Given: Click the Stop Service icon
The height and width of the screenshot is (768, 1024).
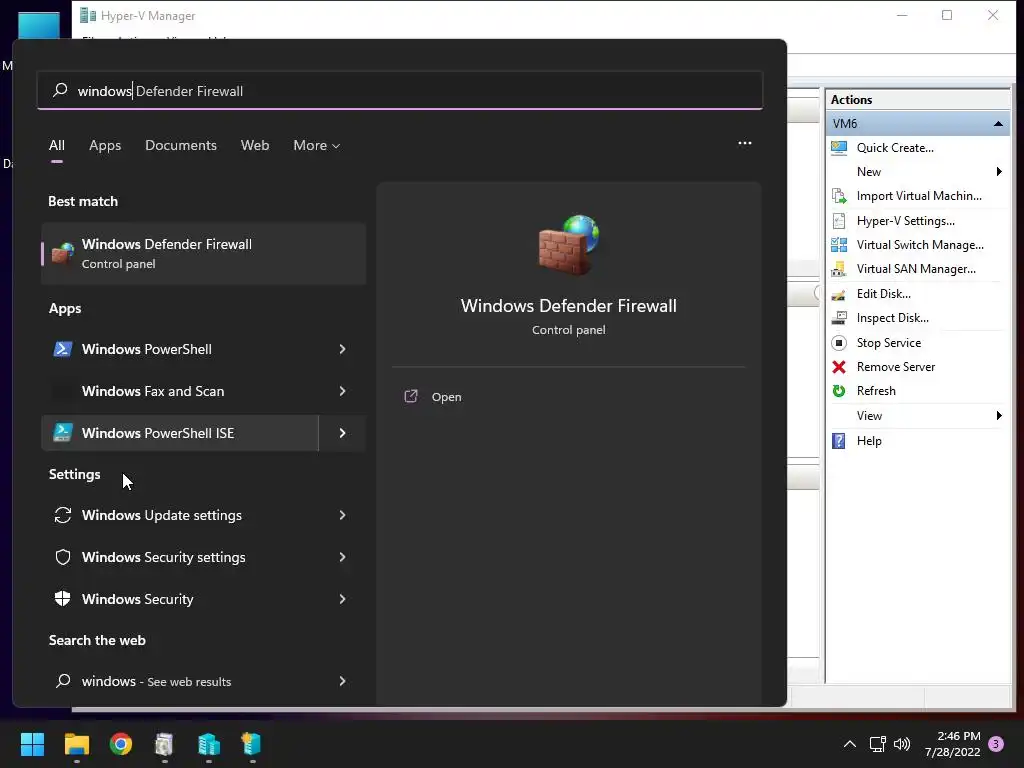Looking at the screenshot, I should (839, 343).
